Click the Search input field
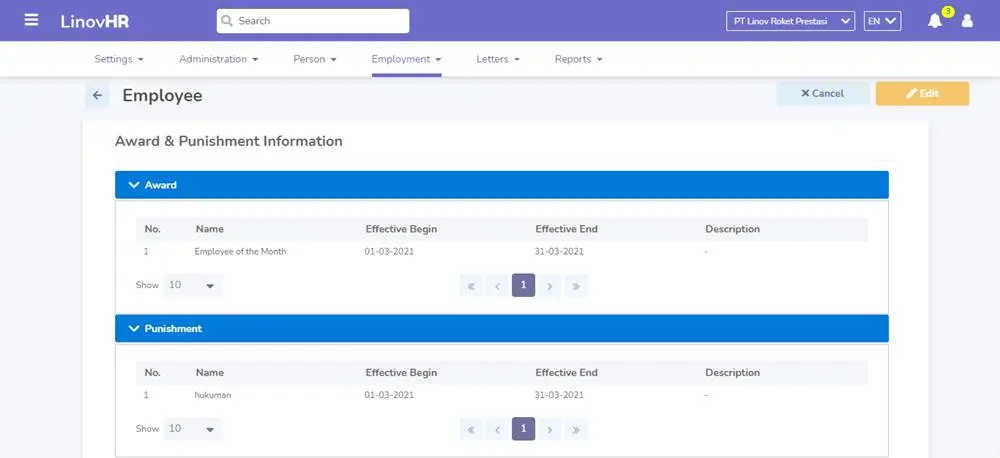This screenshot has height=458, width=1000. click(x=312, y=21)
